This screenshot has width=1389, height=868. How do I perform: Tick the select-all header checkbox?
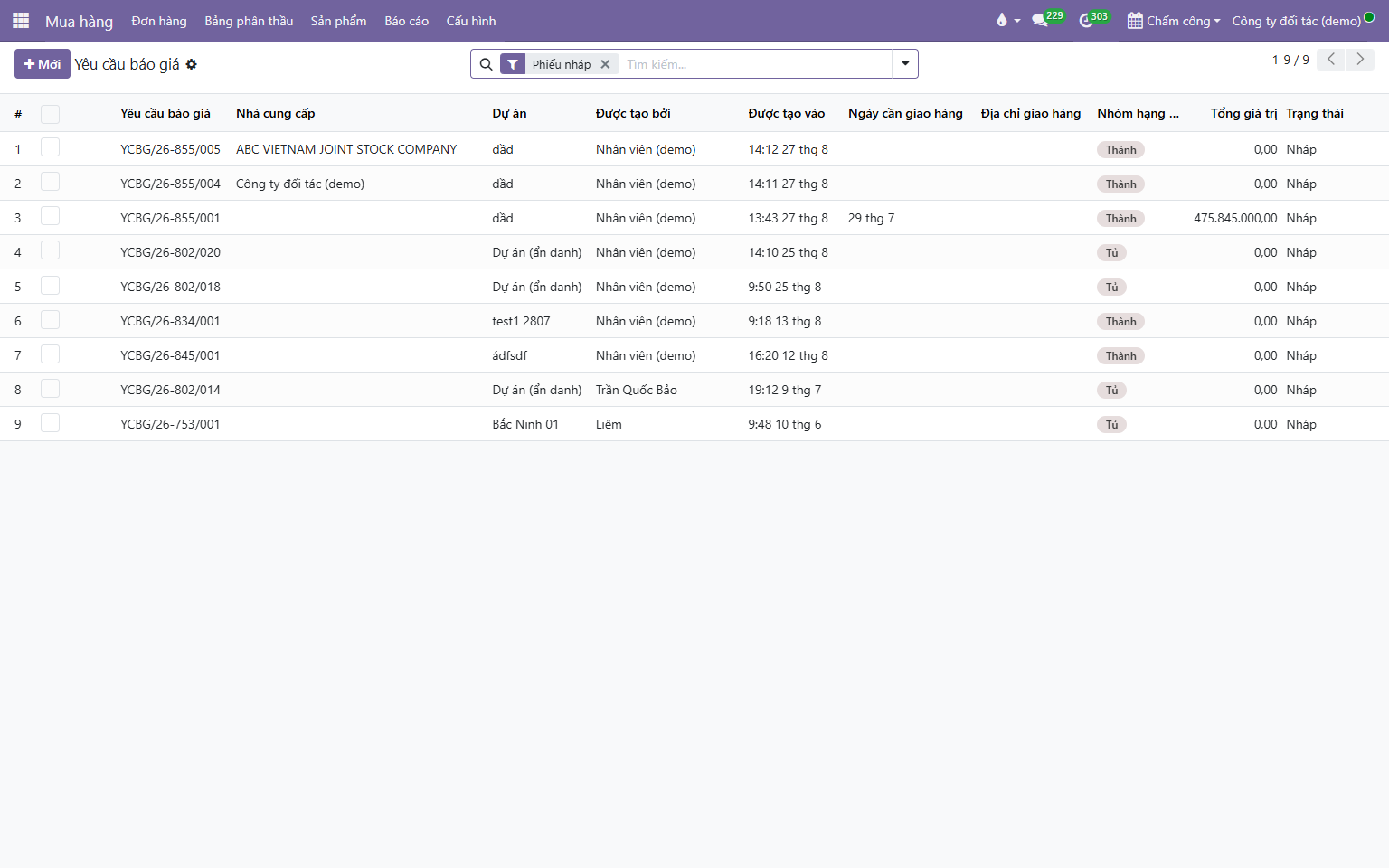point(50,114)
